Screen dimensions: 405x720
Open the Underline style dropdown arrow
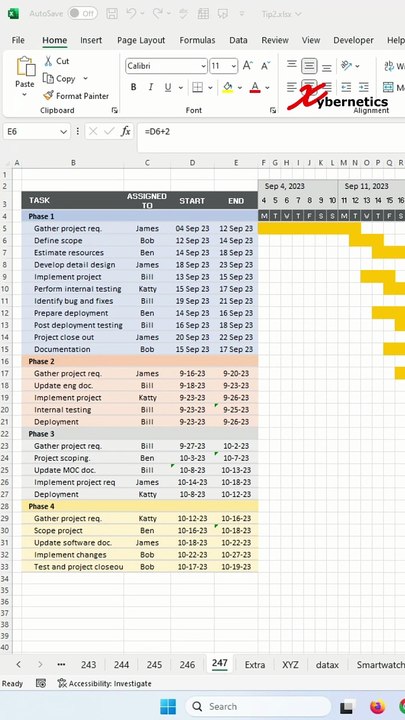tap(181, 87)
